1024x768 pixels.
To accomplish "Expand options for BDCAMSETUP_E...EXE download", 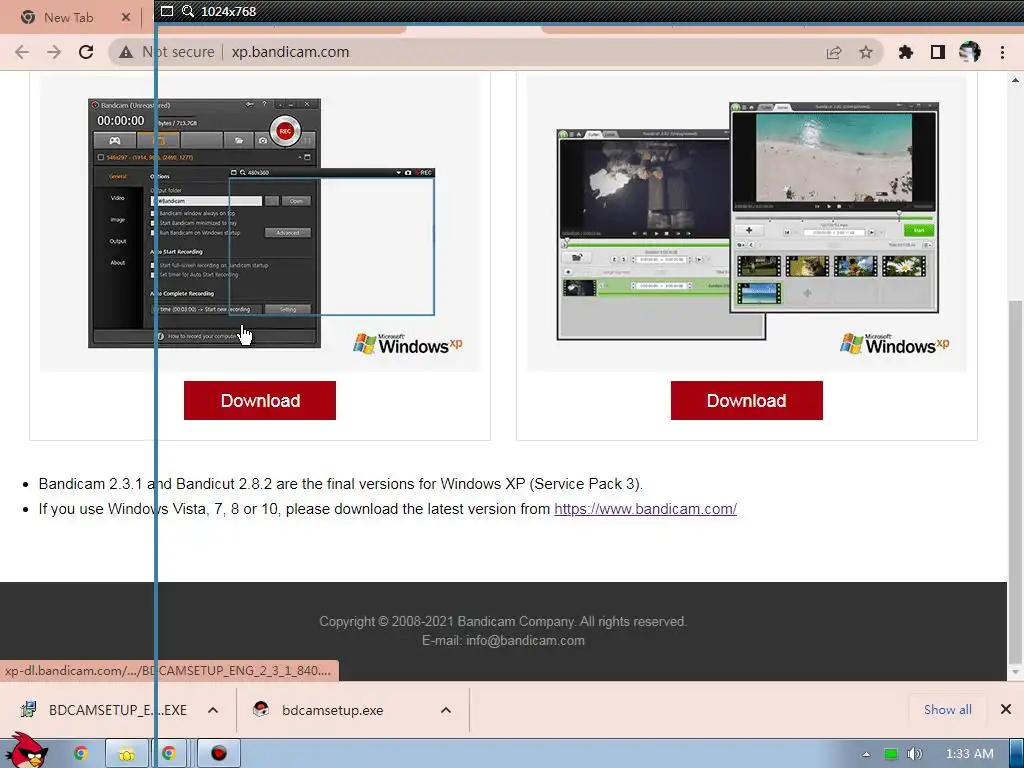I will [213, 710].
